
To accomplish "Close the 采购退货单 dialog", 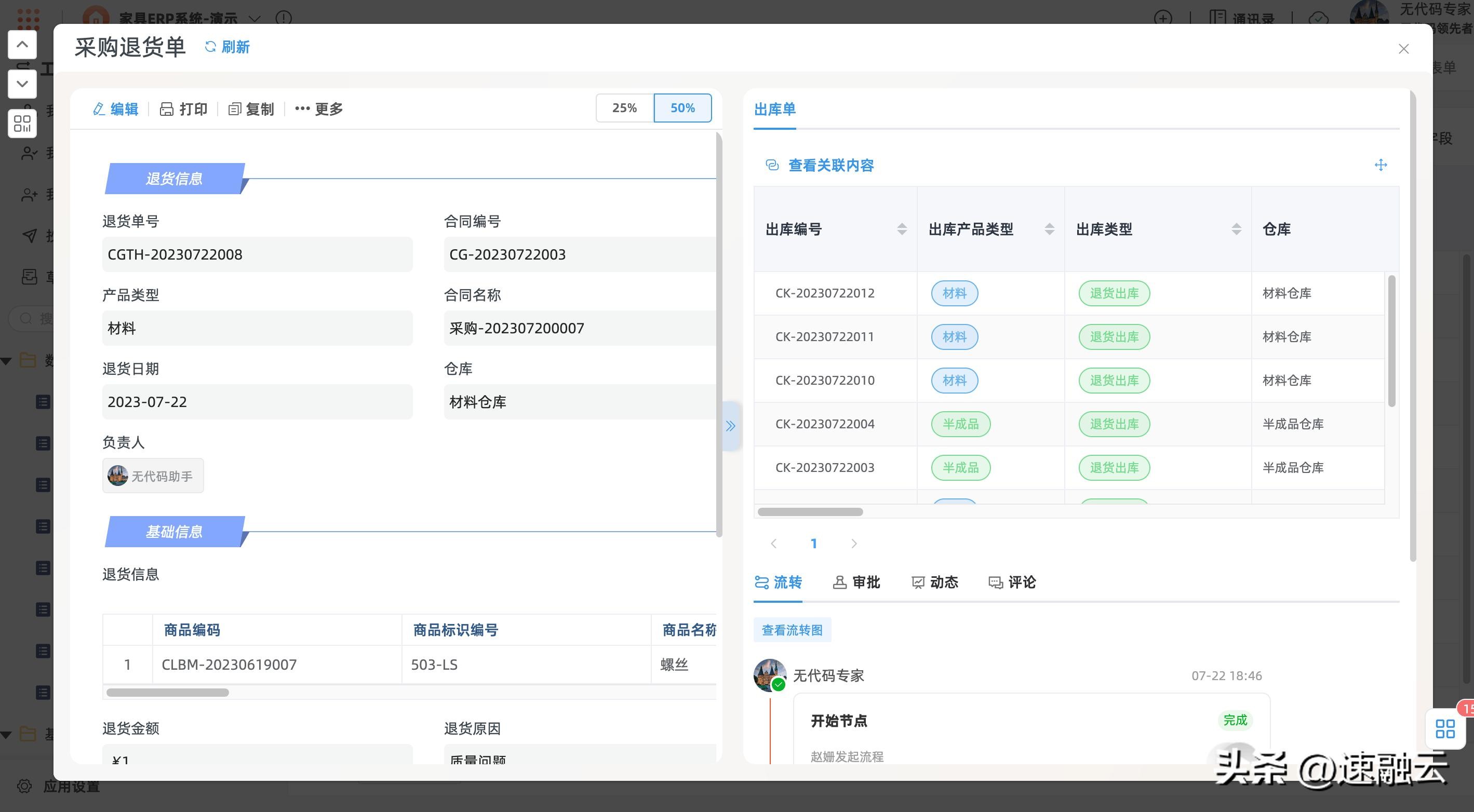I will (1403, 49).
